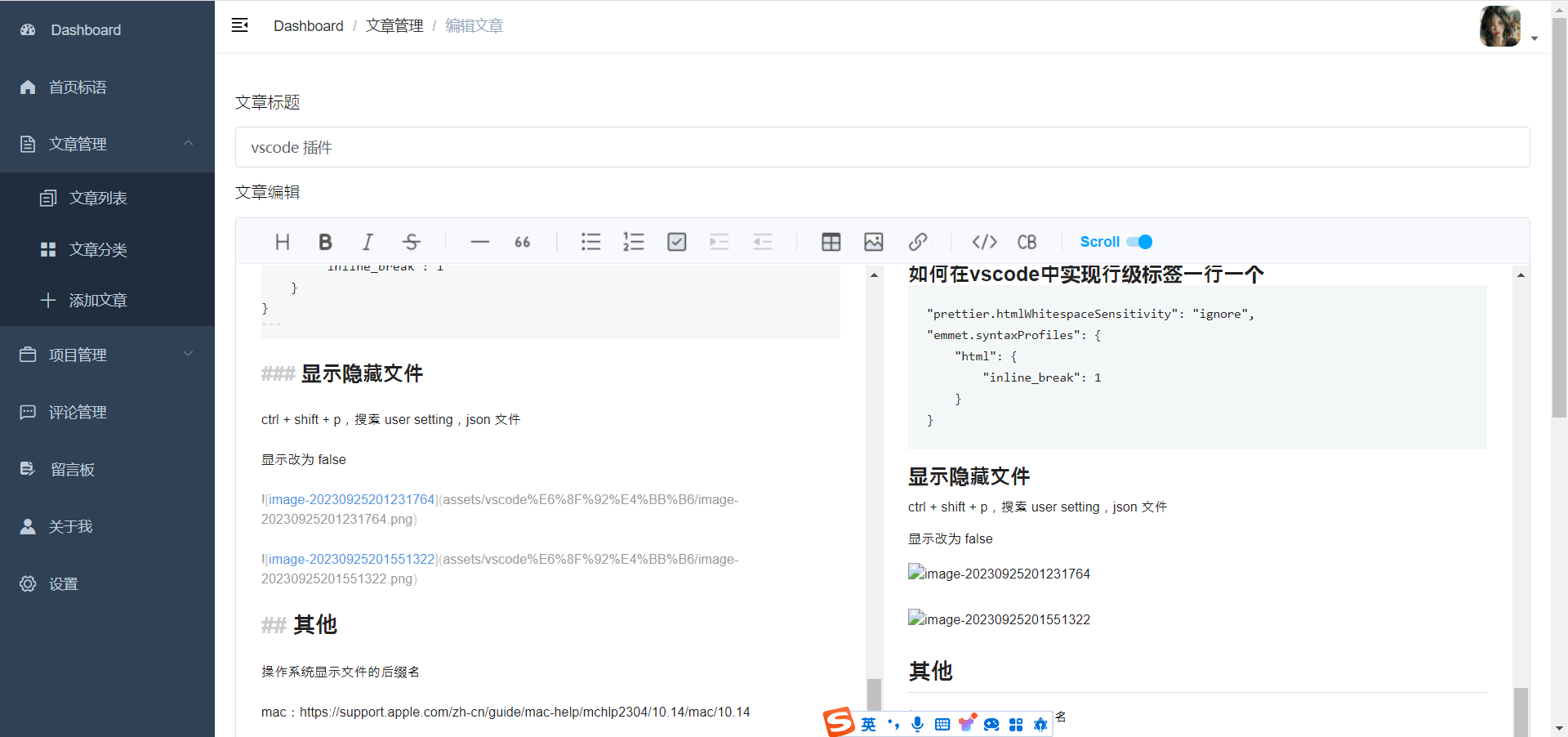This screenshot has width=1568, height=737.
Task: Click the Sogou input method logo
Action: (x=839, y=722)
